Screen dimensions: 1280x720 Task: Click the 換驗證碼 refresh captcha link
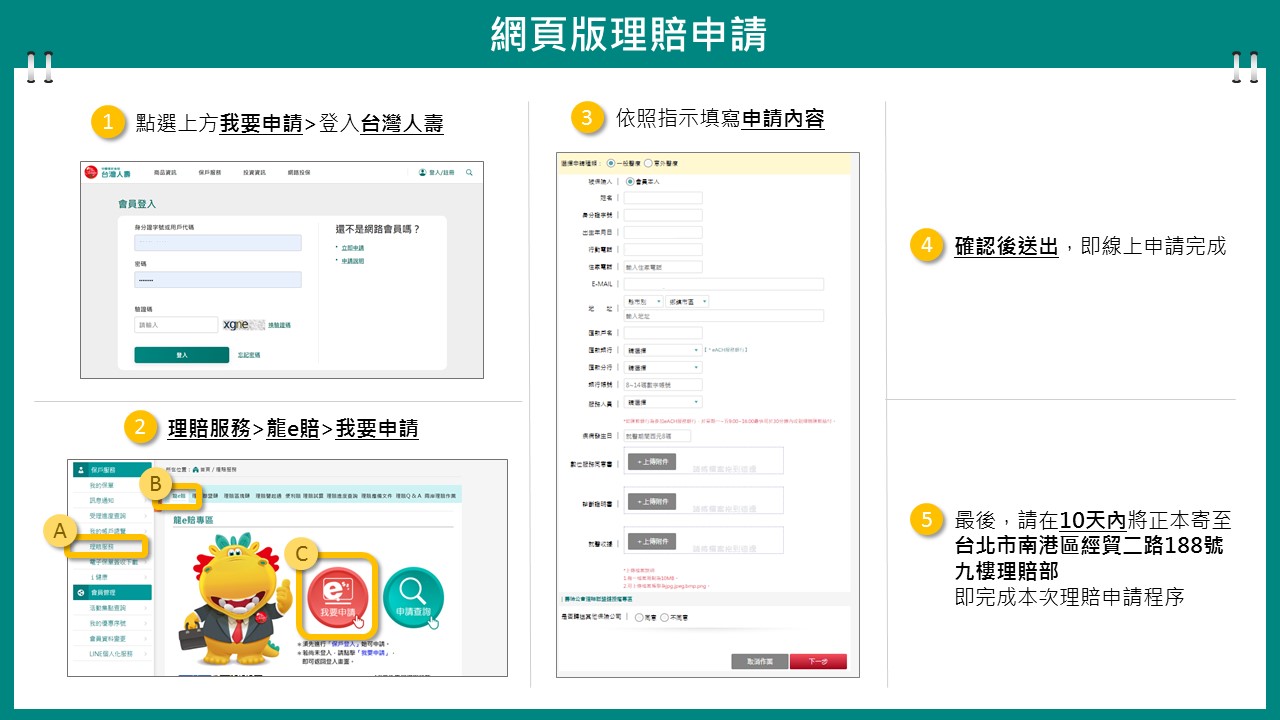[279, 325]
